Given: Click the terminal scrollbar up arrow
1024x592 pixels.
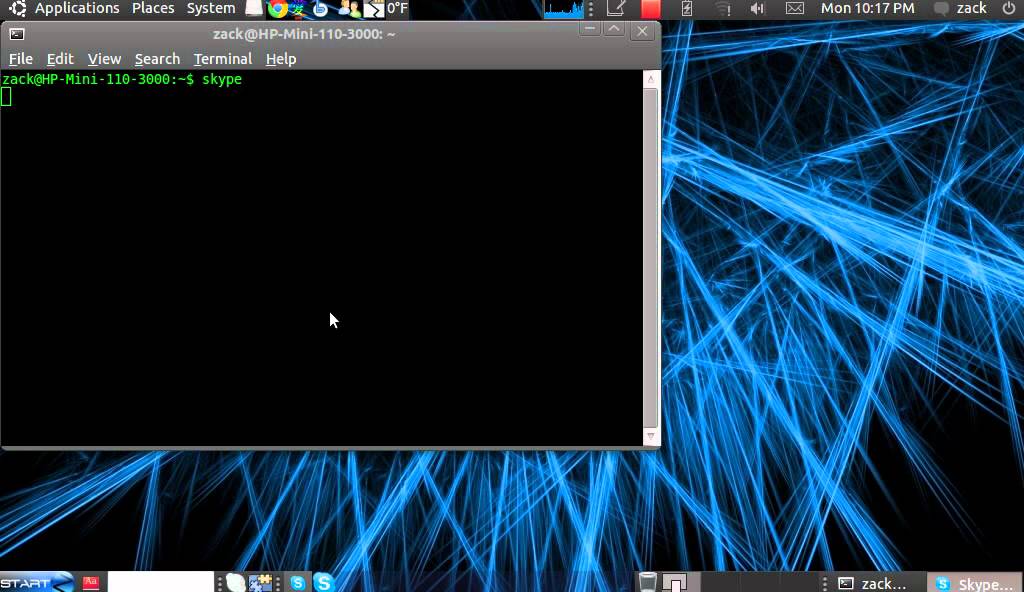Looking at the screenshot, I should pos(650,79).
